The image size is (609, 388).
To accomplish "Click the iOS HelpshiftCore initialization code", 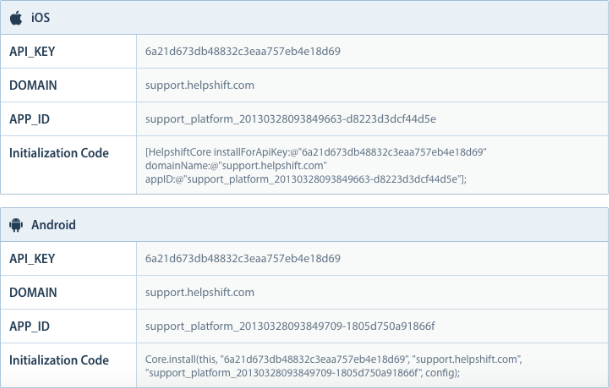I will coord(316,165).
